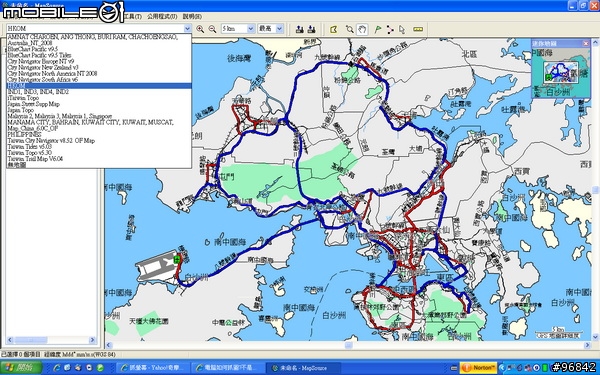Select the distance measure ruler tool
This screenshot has height=375, width=600.
coord(418,29)
